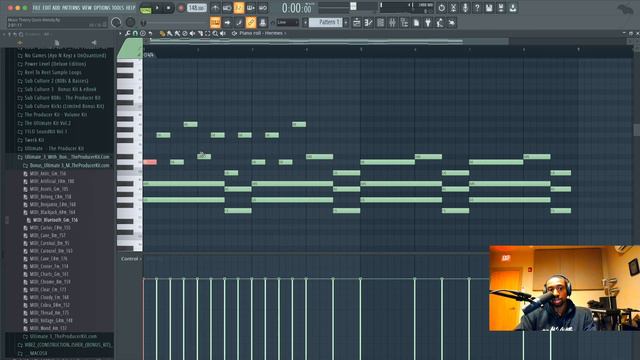Open the Line snap dropdown
640x360 pixels.
click(x=287, y=22)
